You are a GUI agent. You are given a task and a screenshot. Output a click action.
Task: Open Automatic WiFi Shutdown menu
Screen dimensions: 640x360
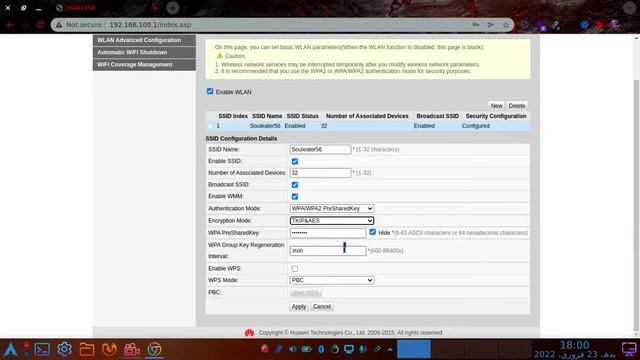pos(144,52)
